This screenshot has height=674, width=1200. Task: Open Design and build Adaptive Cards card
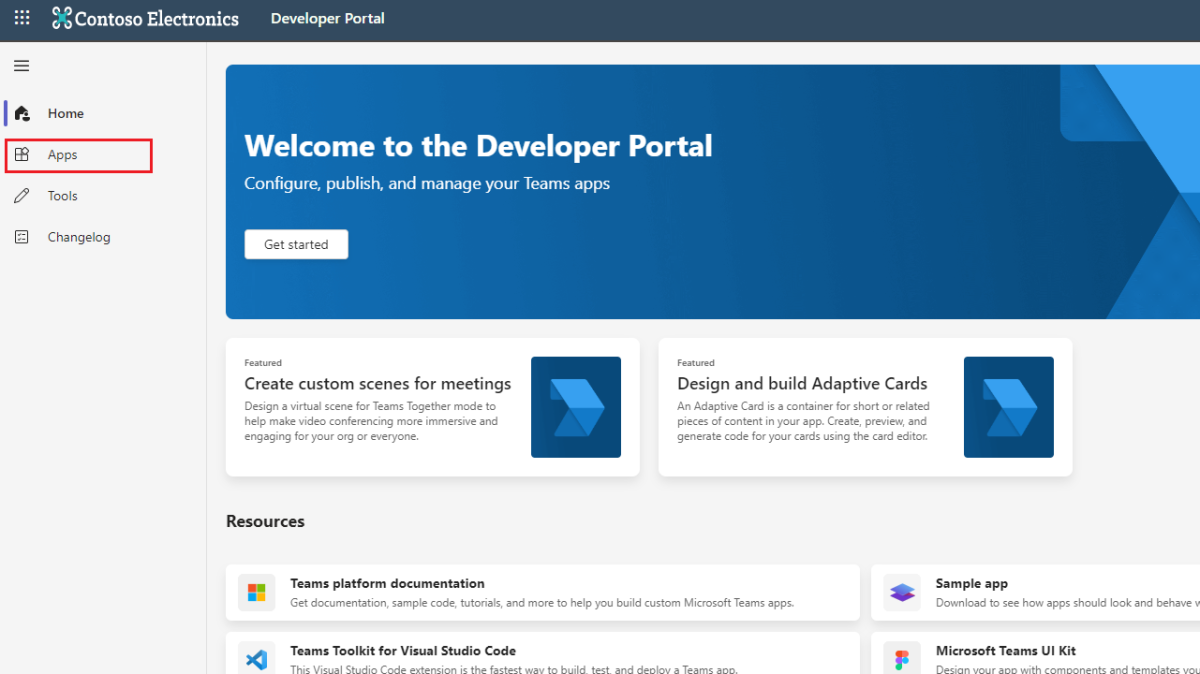point(802,384)
